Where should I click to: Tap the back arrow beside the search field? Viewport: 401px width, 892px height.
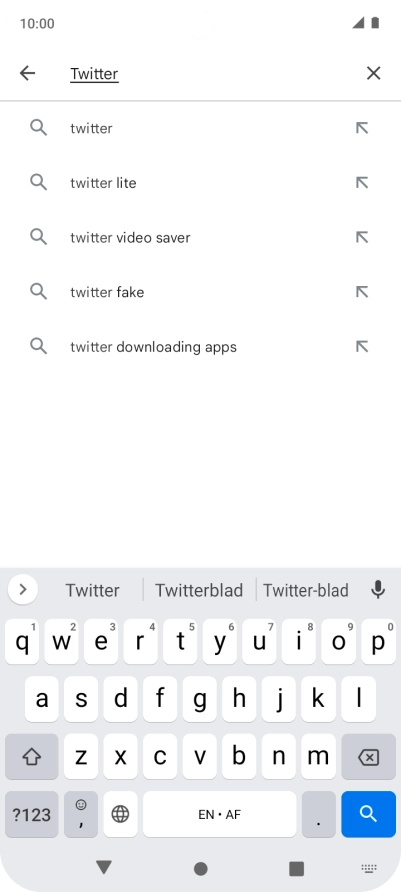[x=27, y=73]
